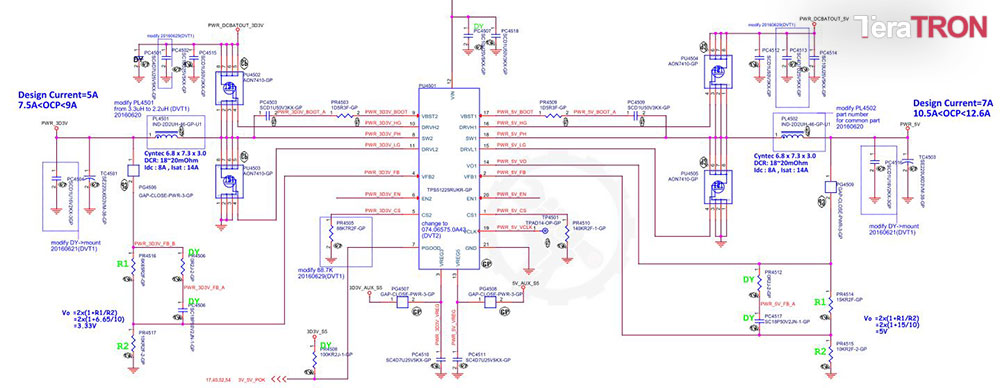Screen dimensions: 1000x388
Task: Click the PWR_3D3V_FB net label
Action: [382, 173]
